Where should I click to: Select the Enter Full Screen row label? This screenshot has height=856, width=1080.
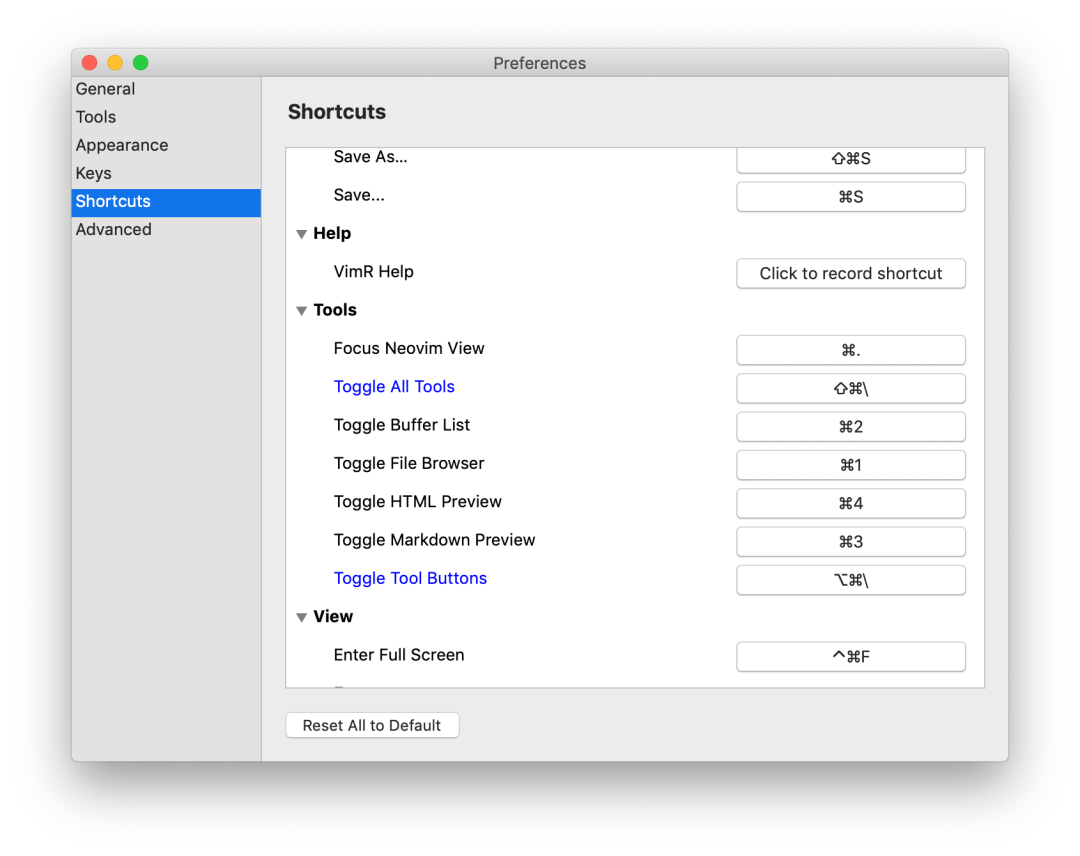399,655
